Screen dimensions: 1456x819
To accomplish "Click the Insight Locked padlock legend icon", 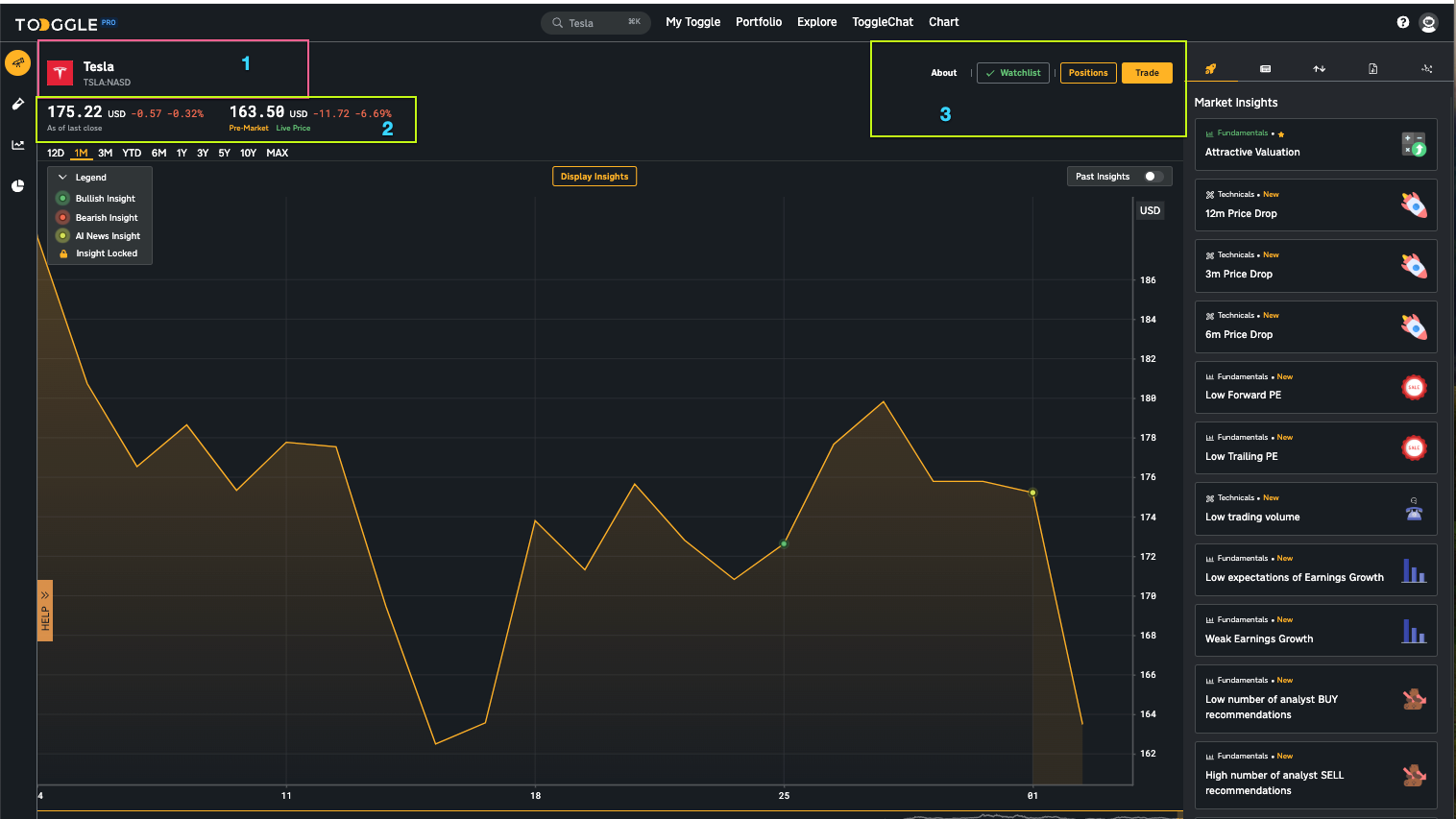I will click(63, 253).
